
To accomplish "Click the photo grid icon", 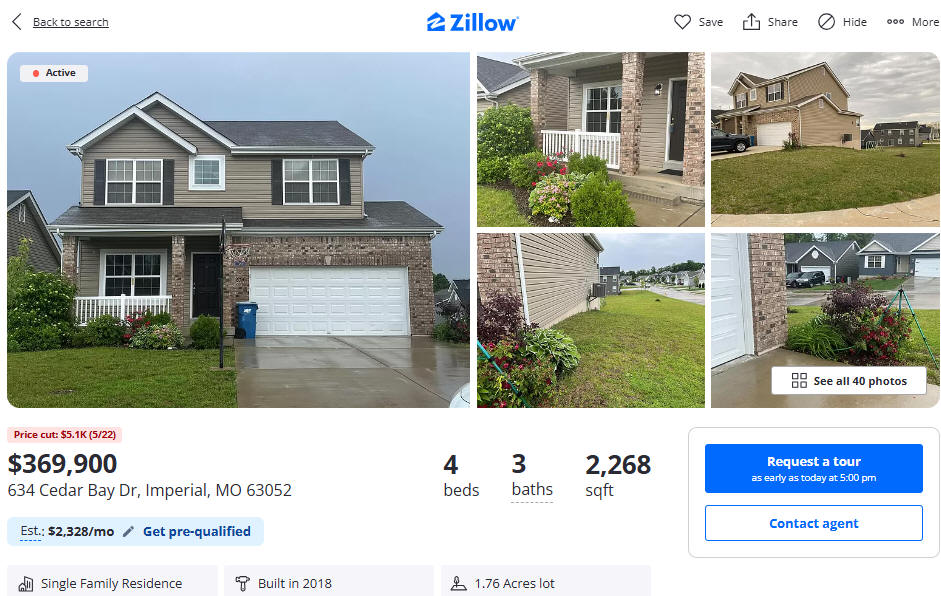I will point(799,381).
